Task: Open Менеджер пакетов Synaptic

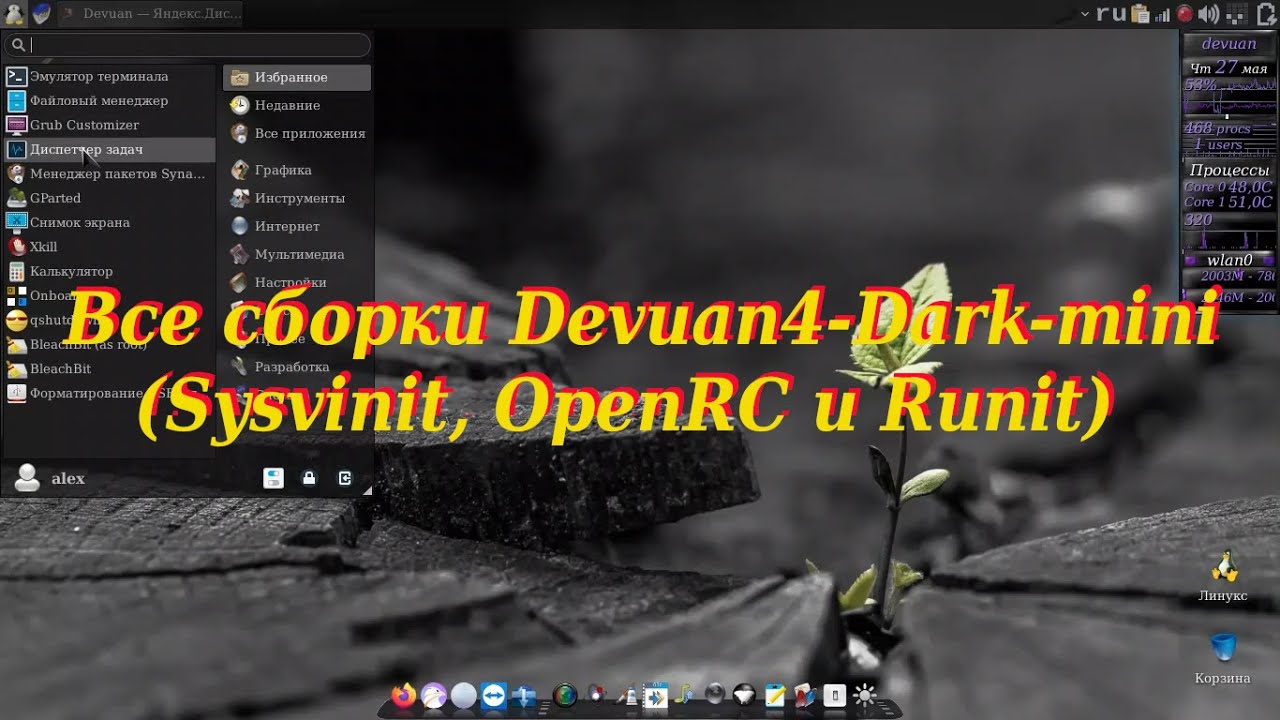Action: click(108, 173)
